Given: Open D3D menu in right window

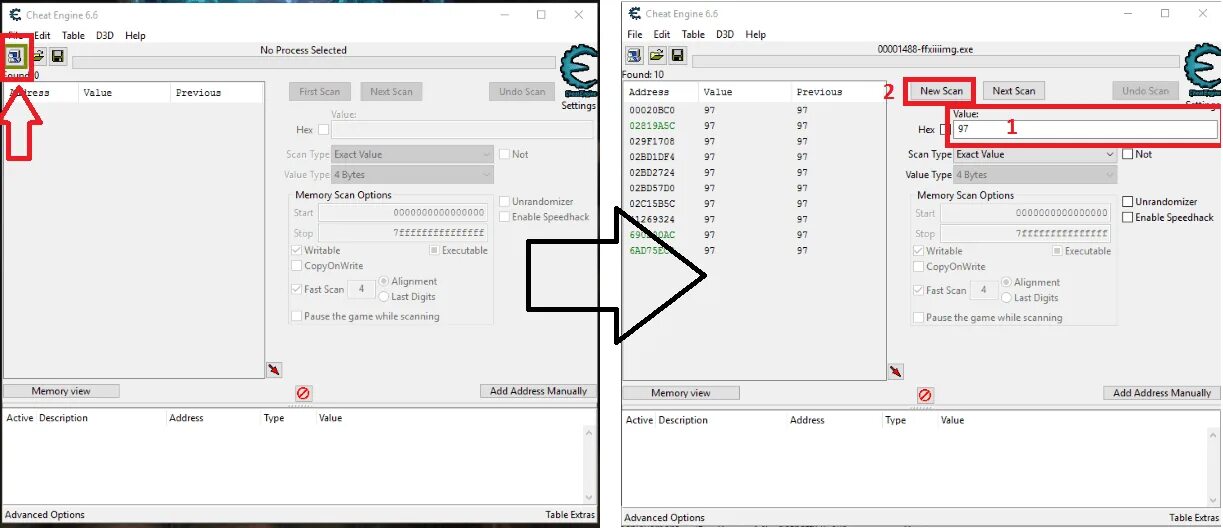Looking at the screenshot, I should click(x=725, y=34).
